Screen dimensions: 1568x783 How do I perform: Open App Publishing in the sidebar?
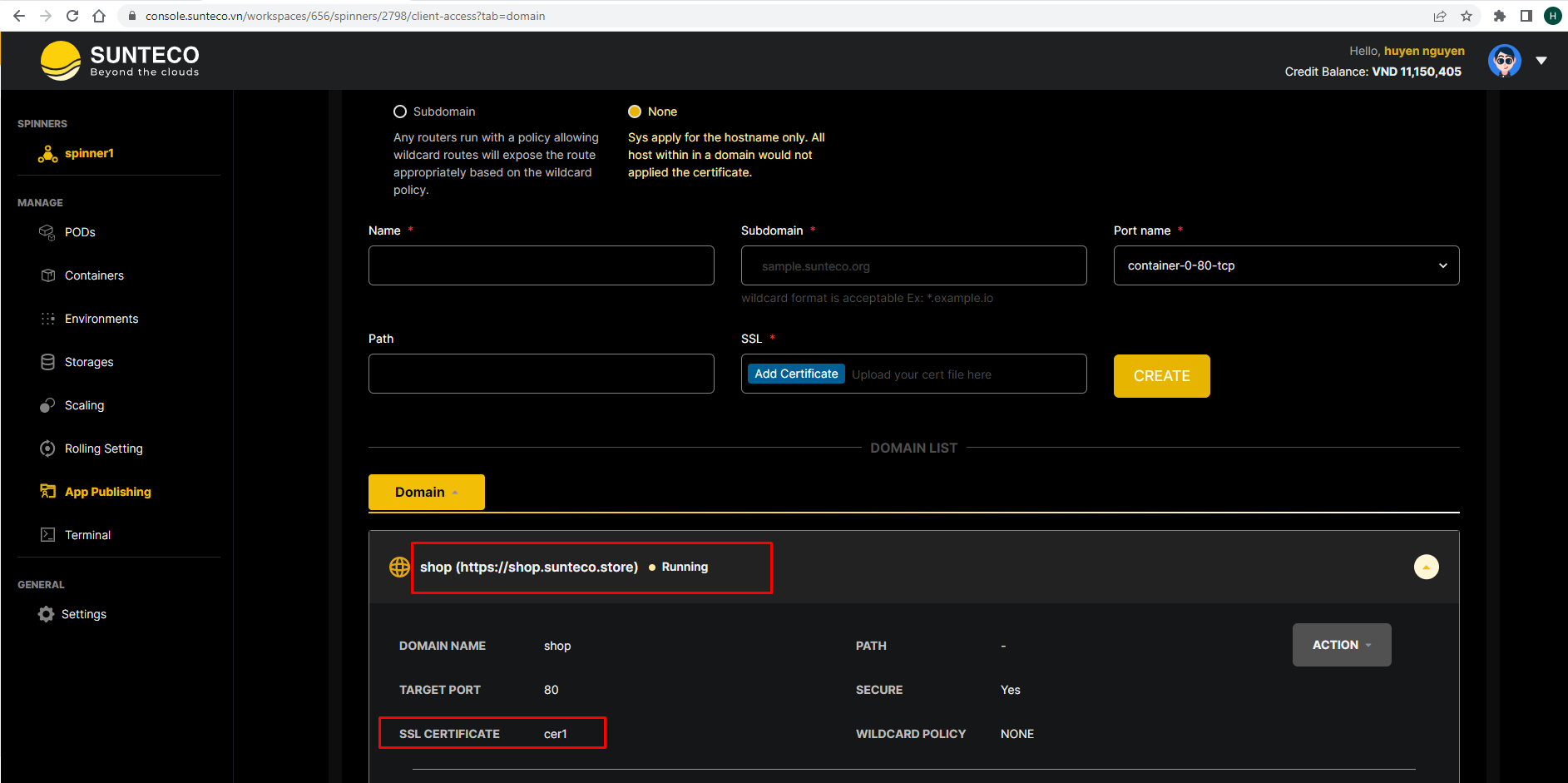107,492
